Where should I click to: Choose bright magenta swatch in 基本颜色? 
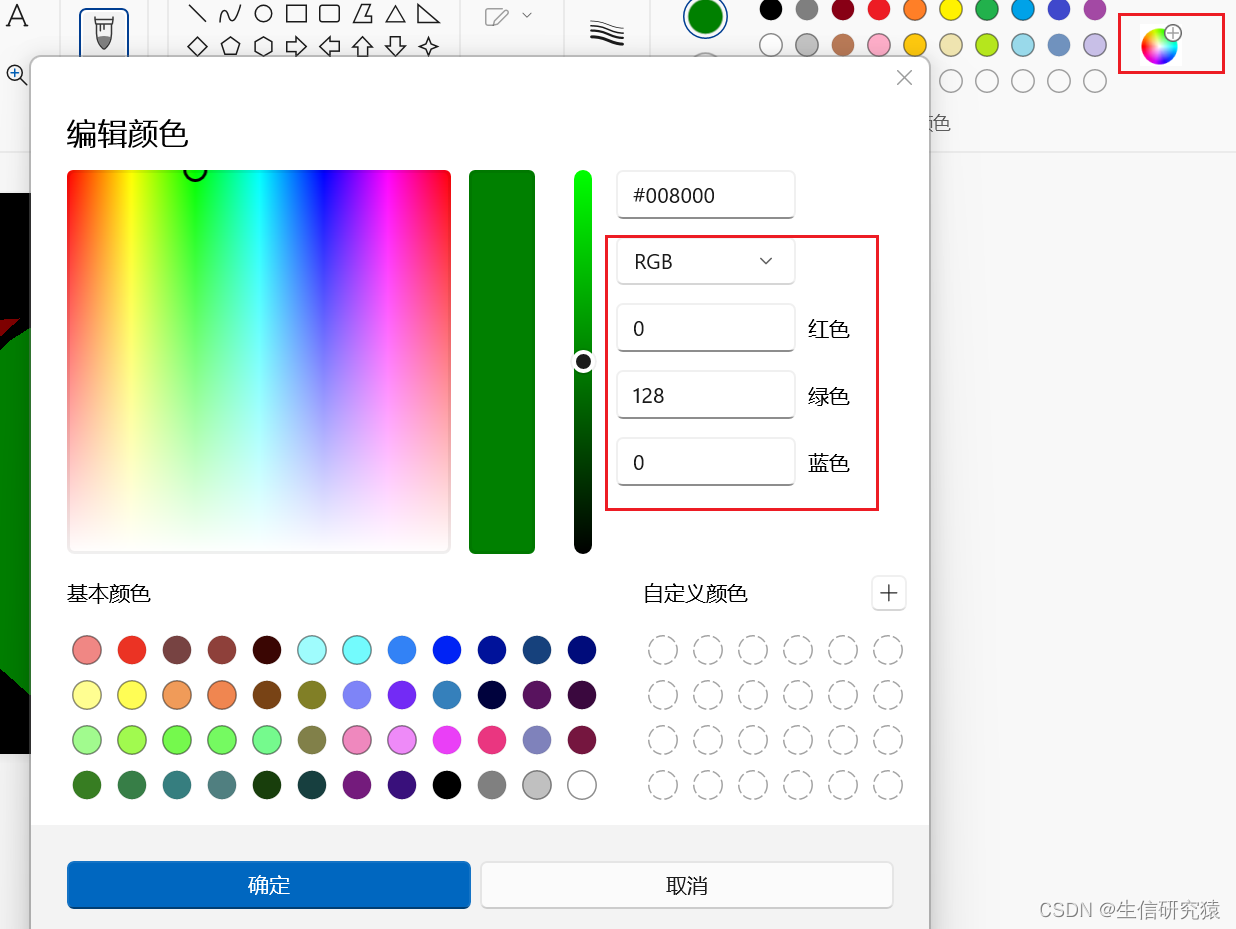tap(447, 740)
